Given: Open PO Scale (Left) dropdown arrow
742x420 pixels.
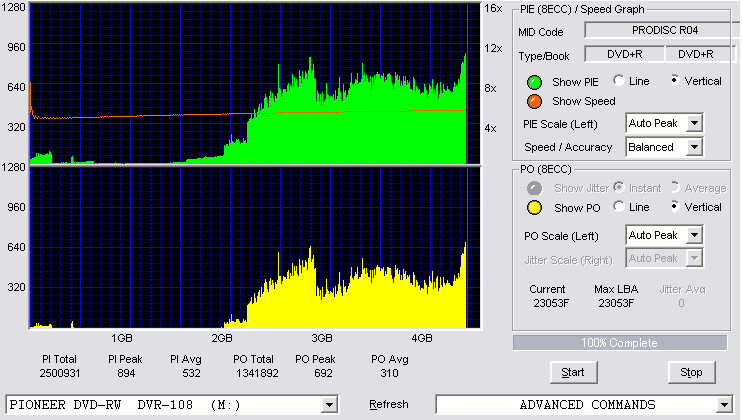Looking at the screenshot, I should [694, 235].
